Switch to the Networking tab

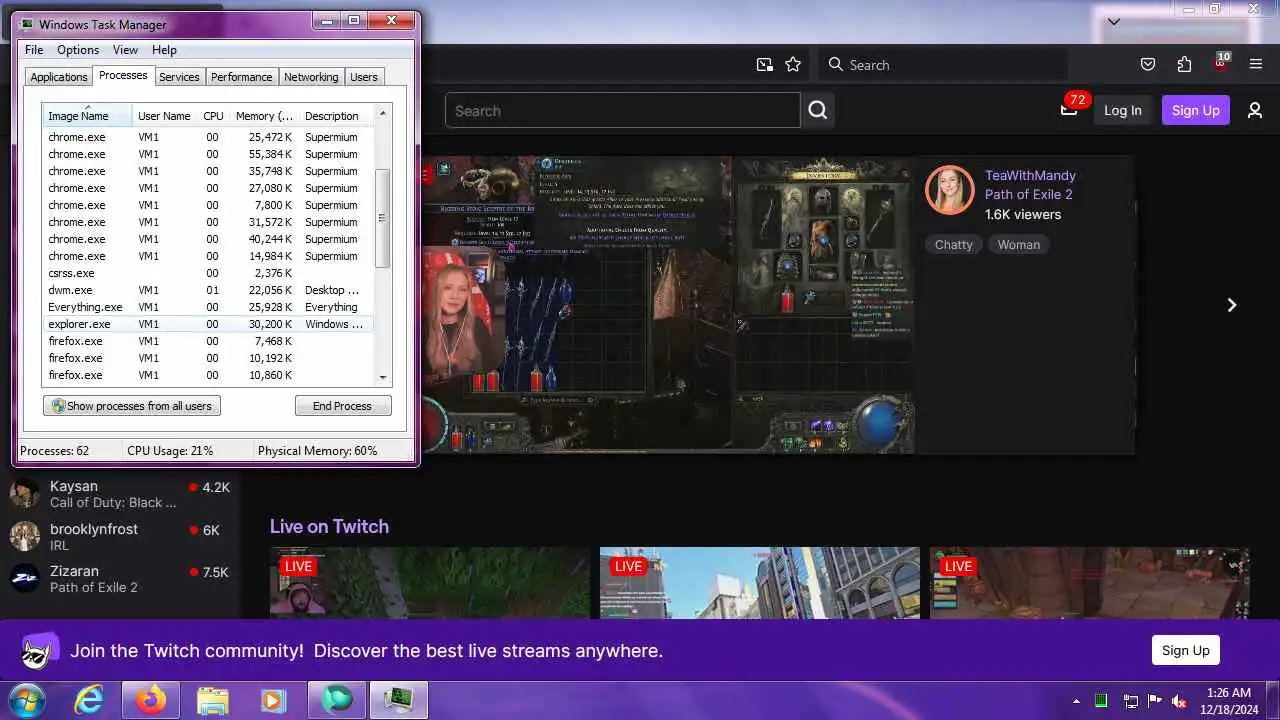(x=311, y=77)
